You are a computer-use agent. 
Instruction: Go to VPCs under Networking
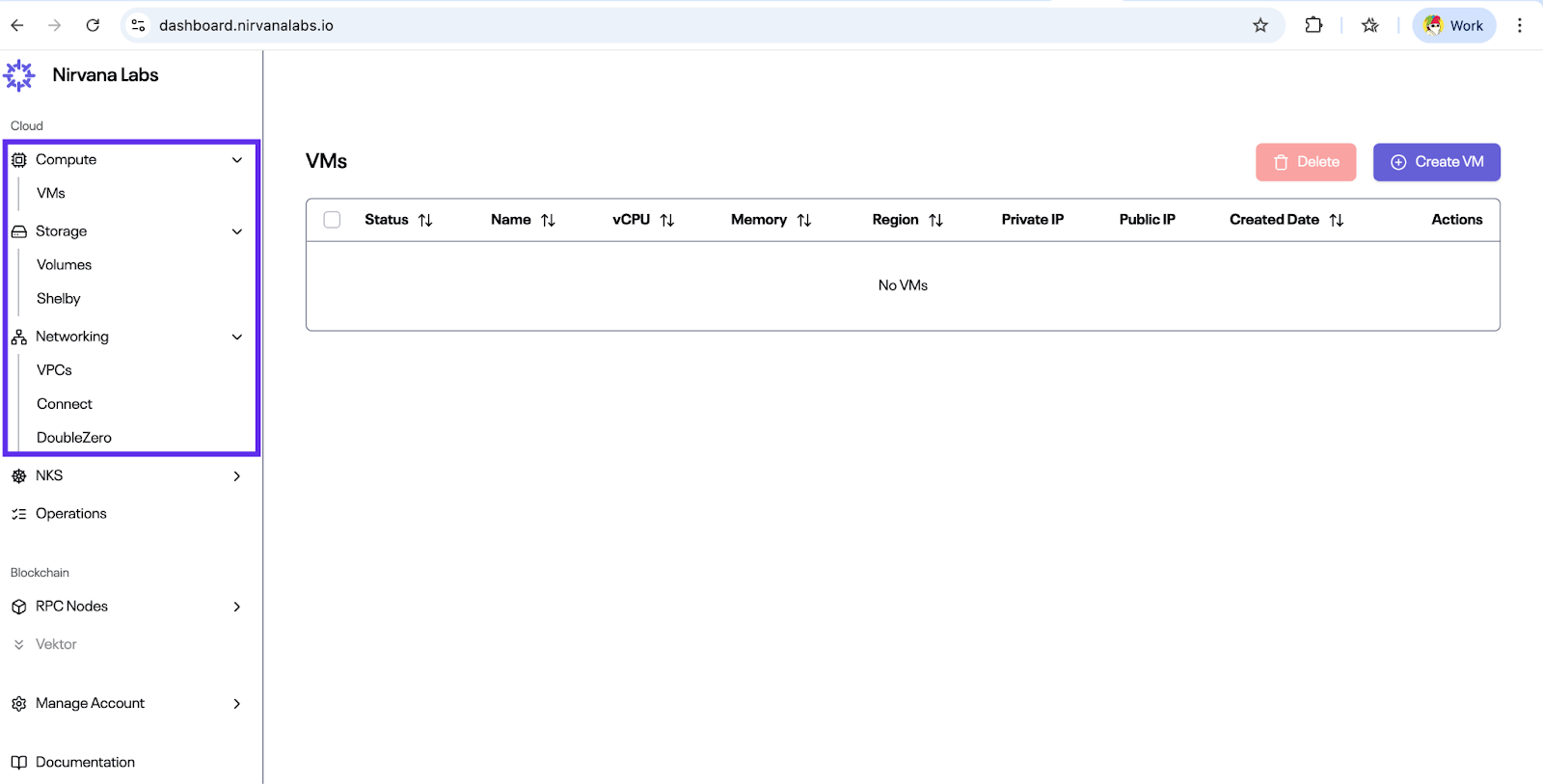(55, 370)
